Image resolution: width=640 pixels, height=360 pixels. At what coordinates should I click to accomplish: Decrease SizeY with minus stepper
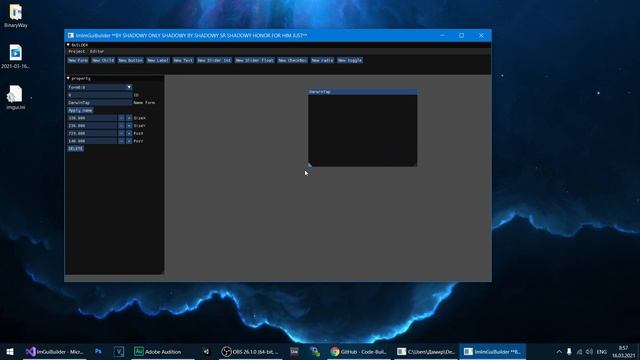pyautogui.click(x=121, y=126)
